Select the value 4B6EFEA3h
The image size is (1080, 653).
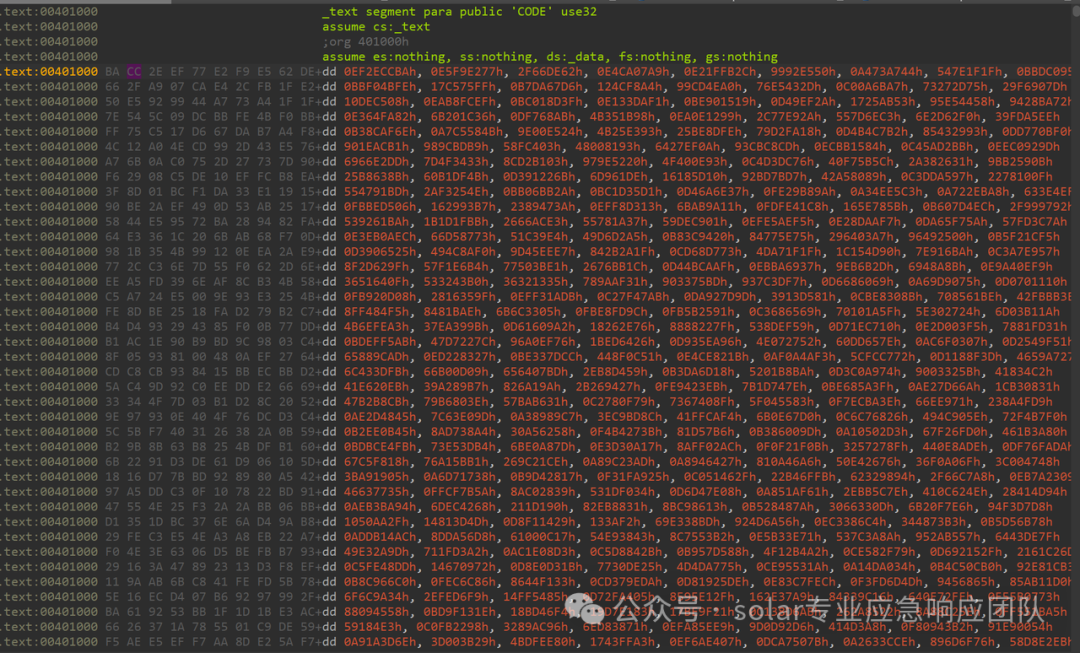tap(377, 327)
